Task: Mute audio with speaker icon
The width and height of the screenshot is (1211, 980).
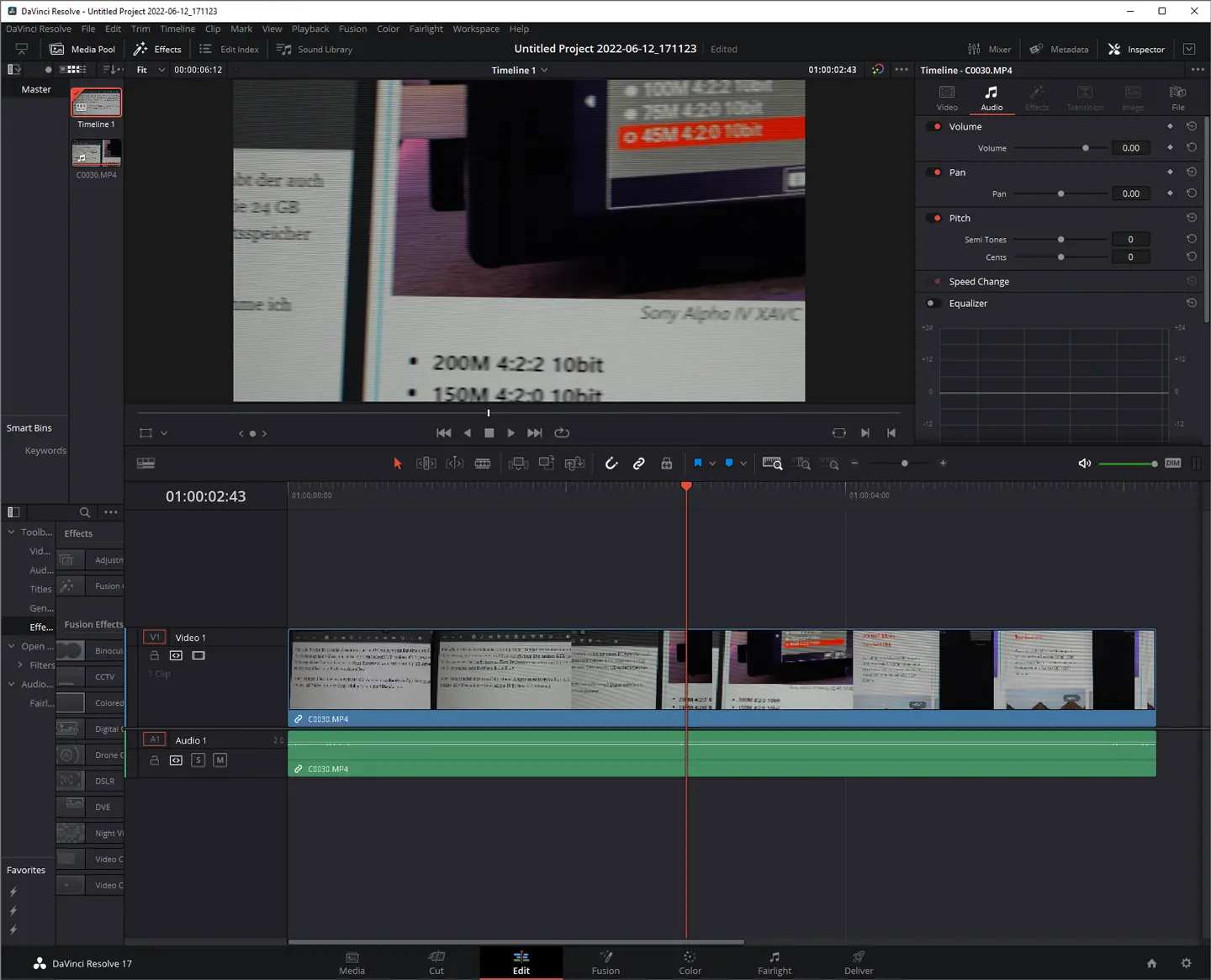Action: (x=1085, y=464)
